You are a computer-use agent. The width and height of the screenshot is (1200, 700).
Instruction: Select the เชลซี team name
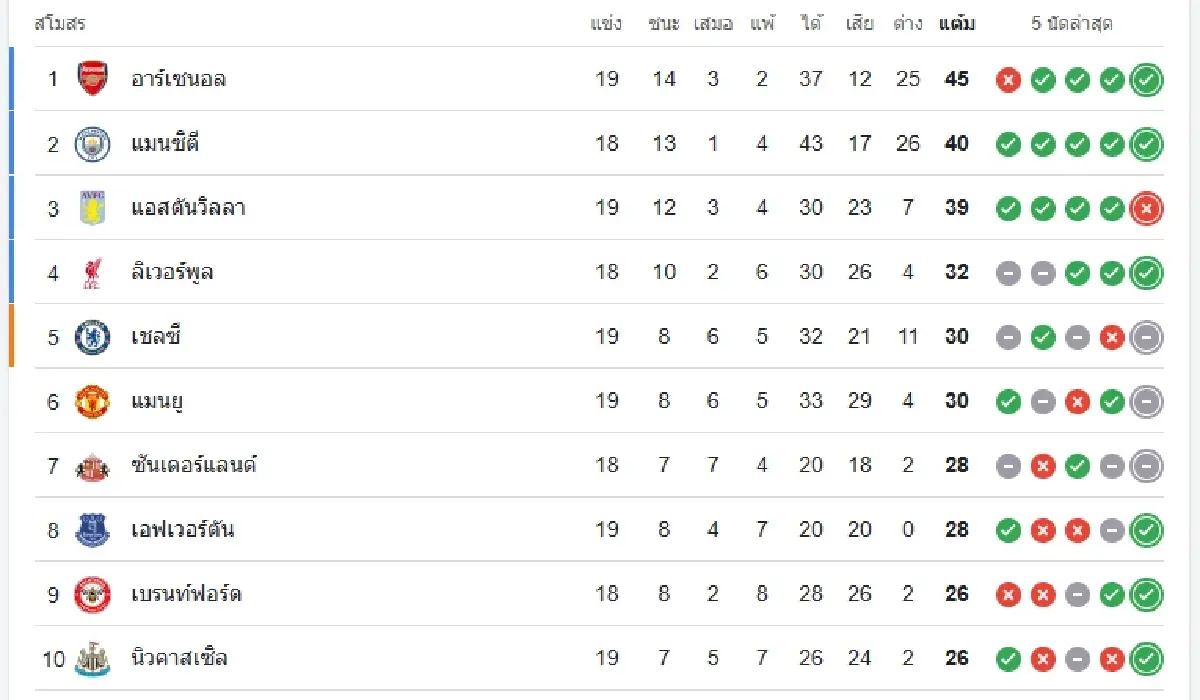point(156,337)
